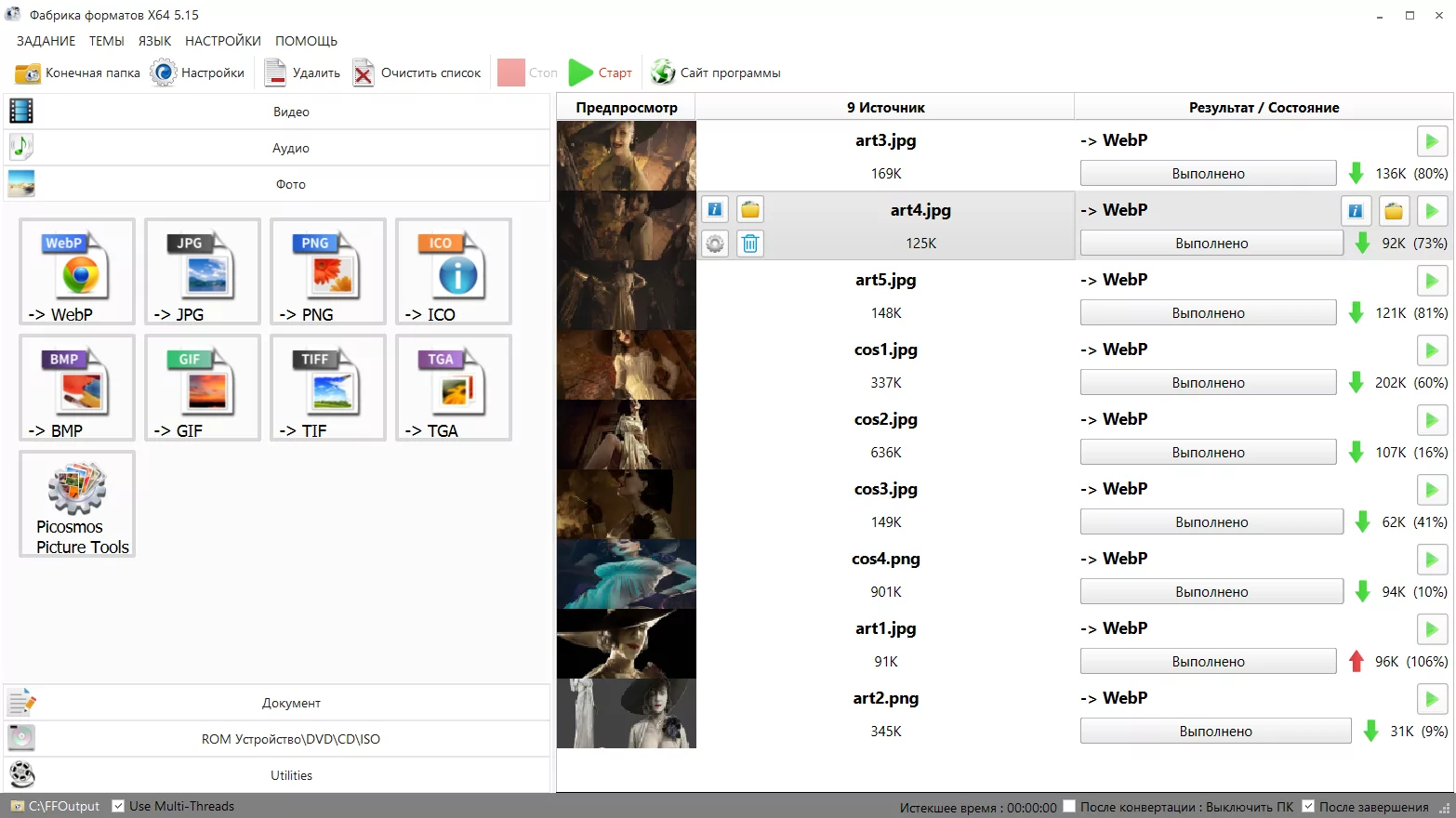Image resolution: width=1456 pixels, height=818 pixels.
Task: Select the cos2.jpg file name
Action: (x=885, y=419)
